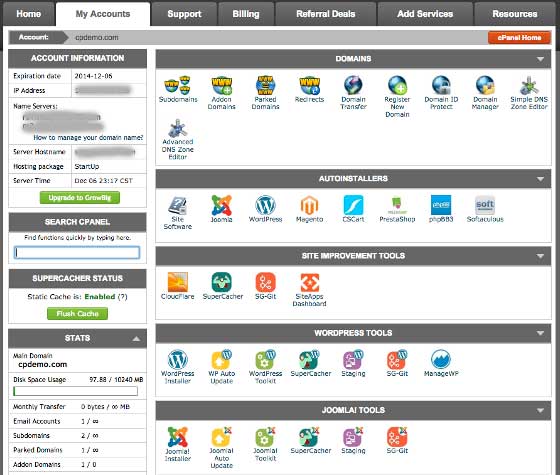Collapse the Domains section
The width and height of the screenshot is (560, 475).
pos(540,59)
